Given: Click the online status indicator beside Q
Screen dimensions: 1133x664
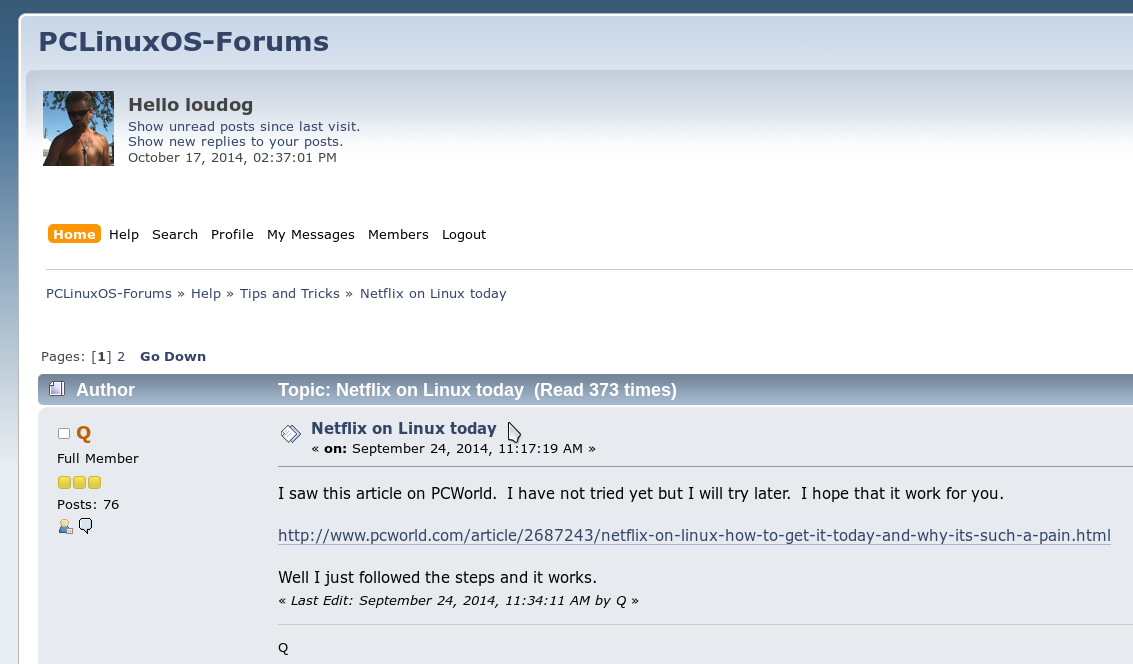Looking at the screenshot, I should [x=64, y=434].
